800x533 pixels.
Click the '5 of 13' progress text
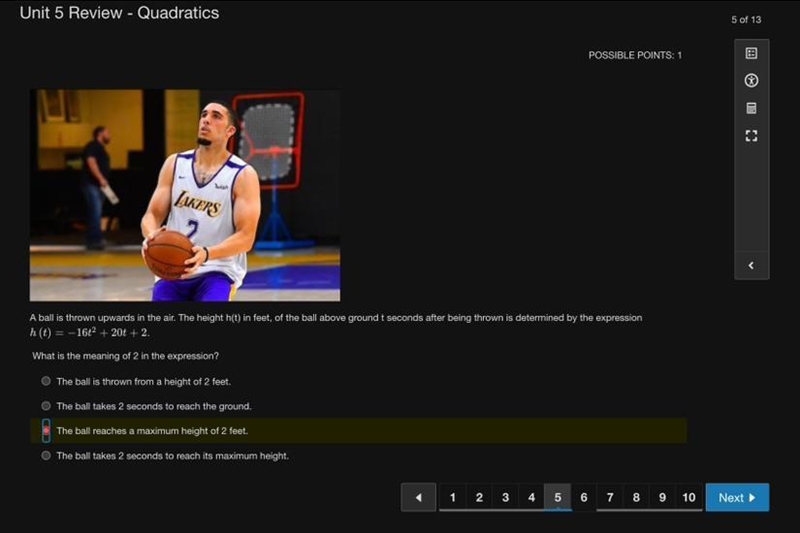[746, 20]
